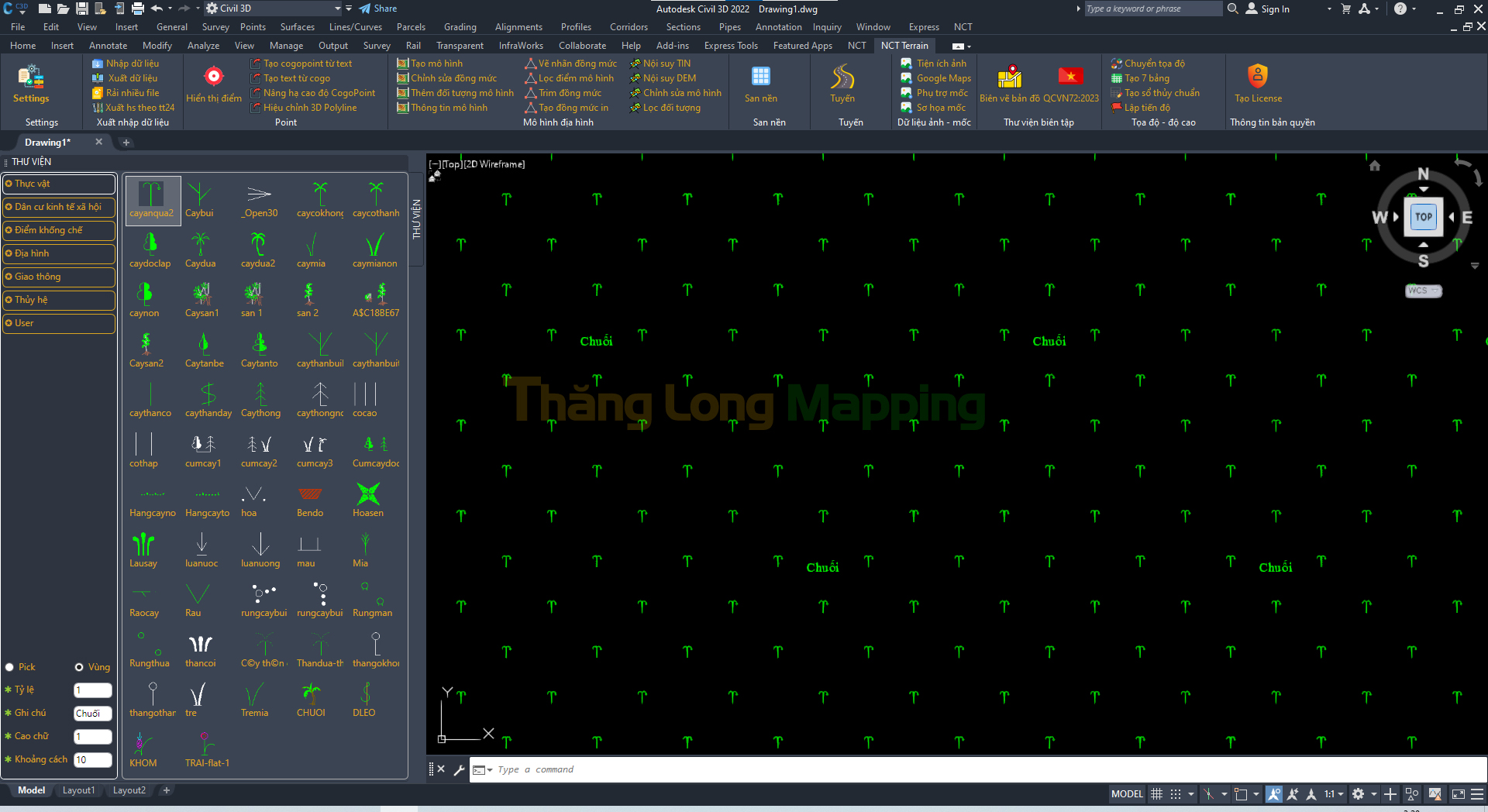Open Biên vẽ bản đồ library icon

[x=1009, y=77]
